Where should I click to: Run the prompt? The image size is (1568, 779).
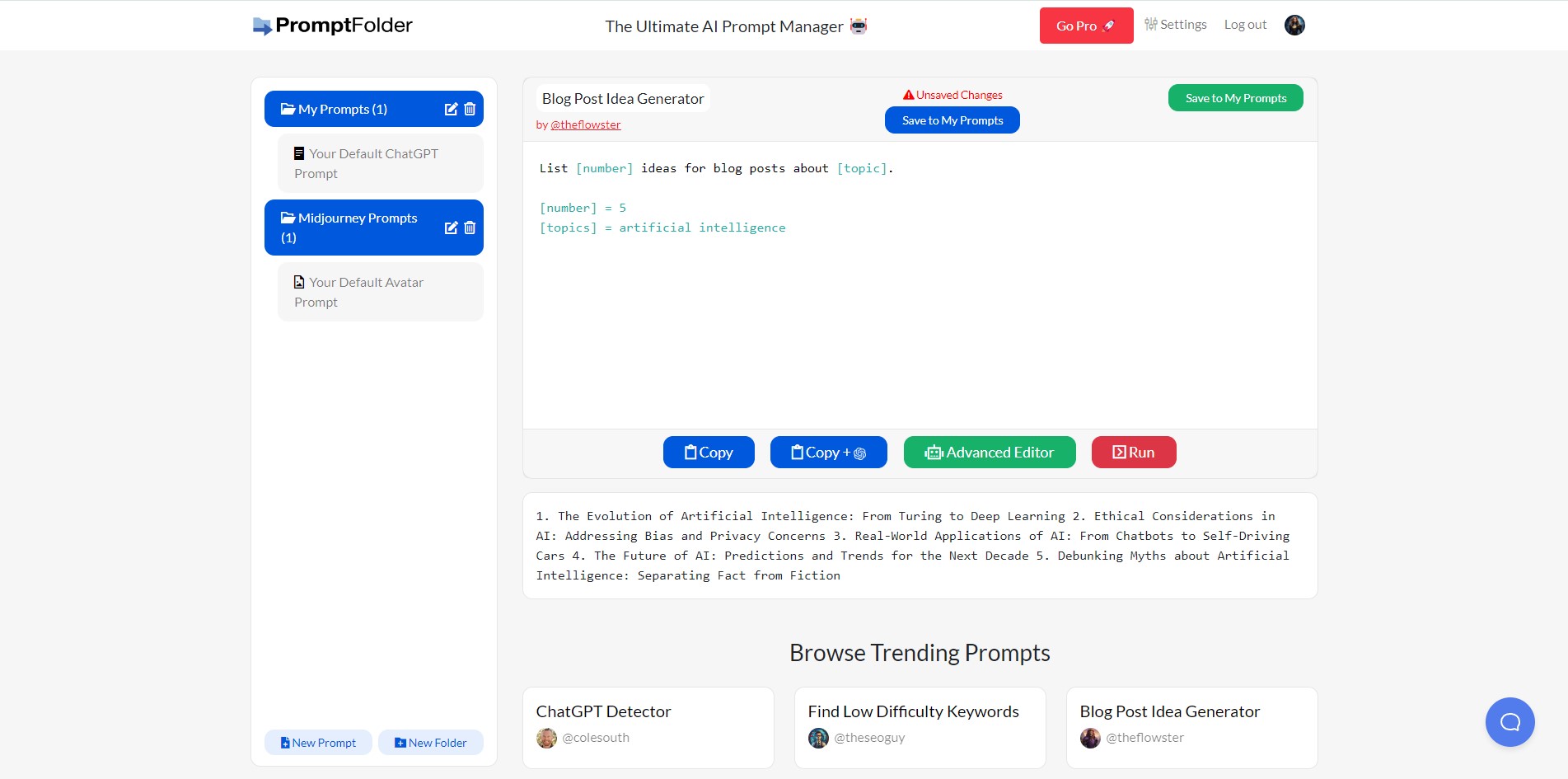pos(1134,453)
